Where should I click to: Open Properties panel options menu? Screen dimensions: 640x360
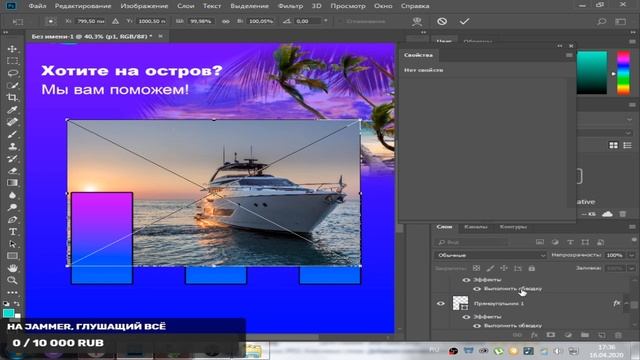[569, 55]
